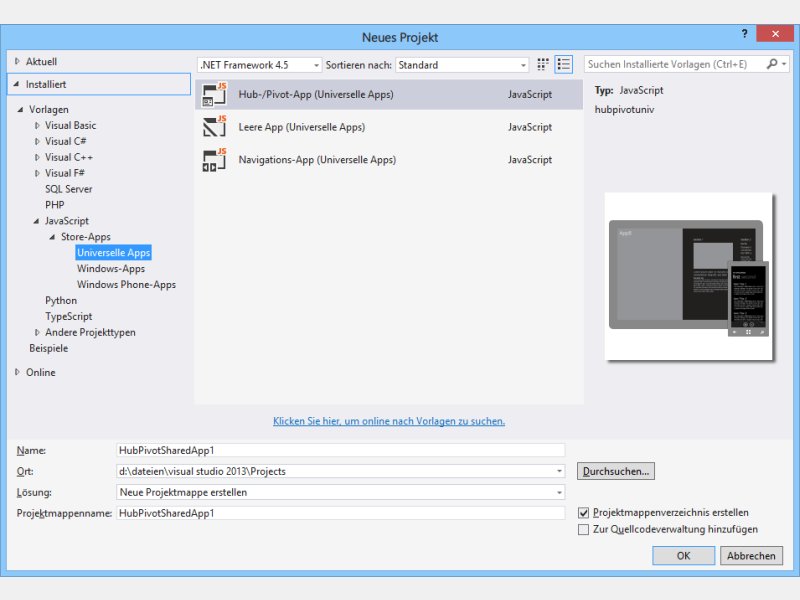Open the Lösung dropdown
Screen dimensions: 800x600
click(x=559, y=492)
